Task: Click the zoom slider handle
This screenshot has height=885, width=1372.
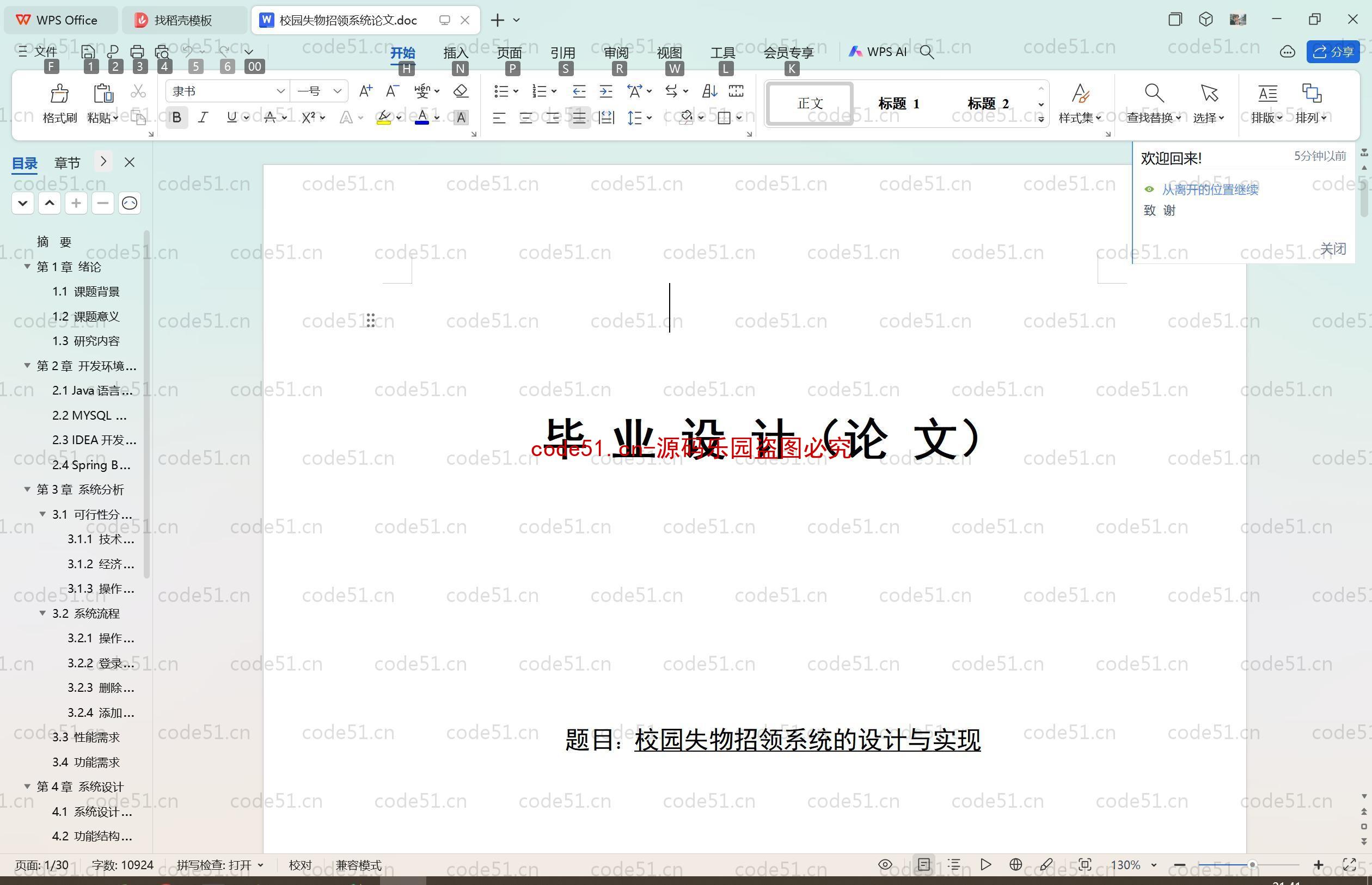Action: [x=1252, y=864]
